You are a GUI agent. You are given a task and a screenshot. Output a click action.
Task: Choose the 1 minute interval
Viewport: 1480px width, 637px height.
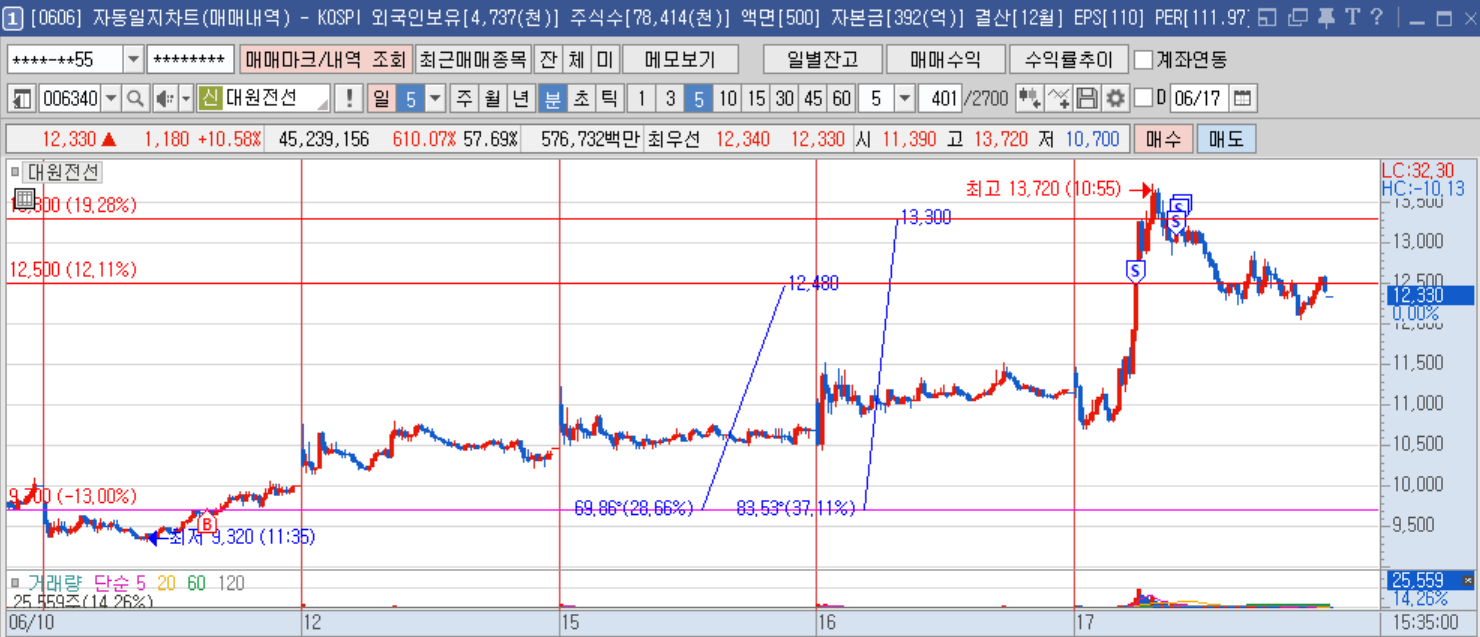(x=641, y=98)
